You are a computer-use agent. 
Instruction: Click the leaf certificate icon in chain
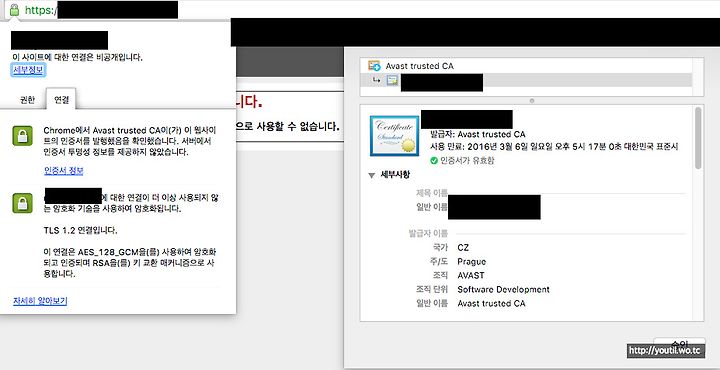coord(392,81)
